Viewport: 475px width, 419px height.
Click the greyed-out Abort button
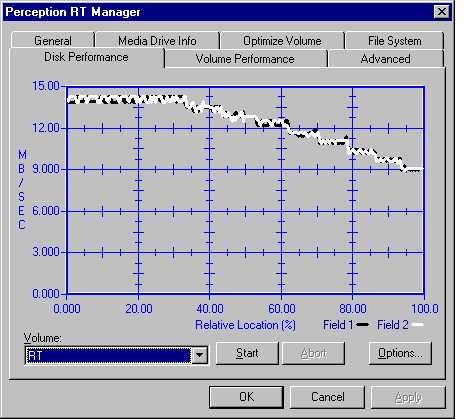[x=313, y=353]
